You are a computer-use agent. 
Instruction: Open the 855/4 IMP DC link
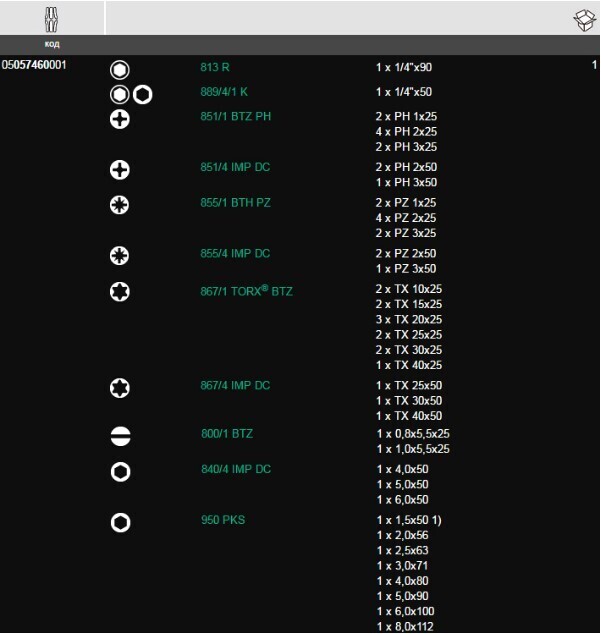(x=235, y=254)
